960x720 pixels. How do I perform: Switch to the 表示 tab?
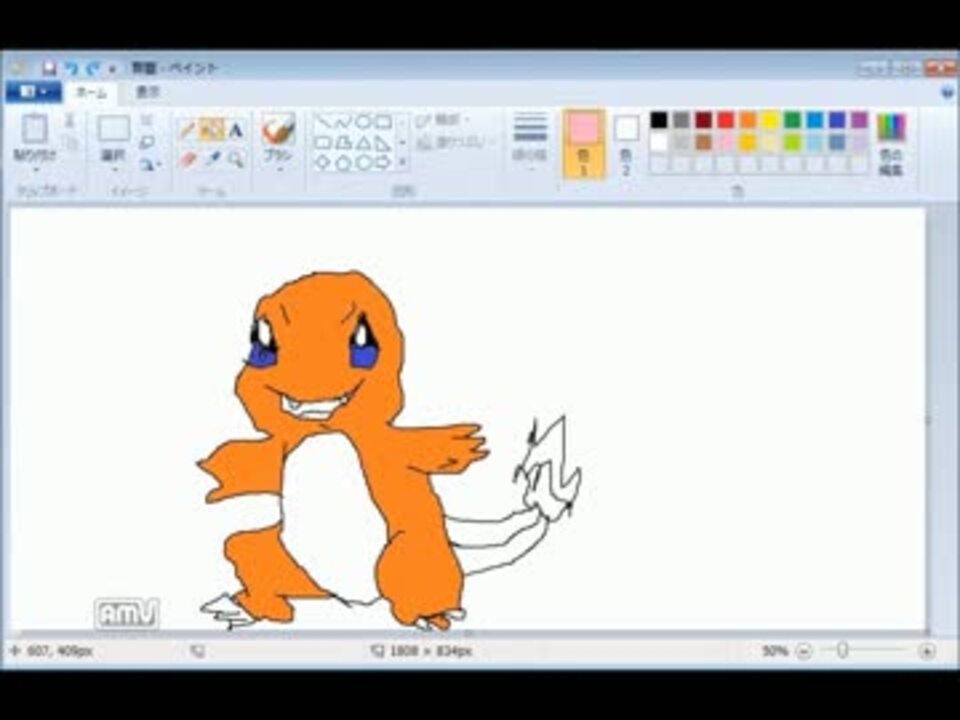tap(148, 92)
